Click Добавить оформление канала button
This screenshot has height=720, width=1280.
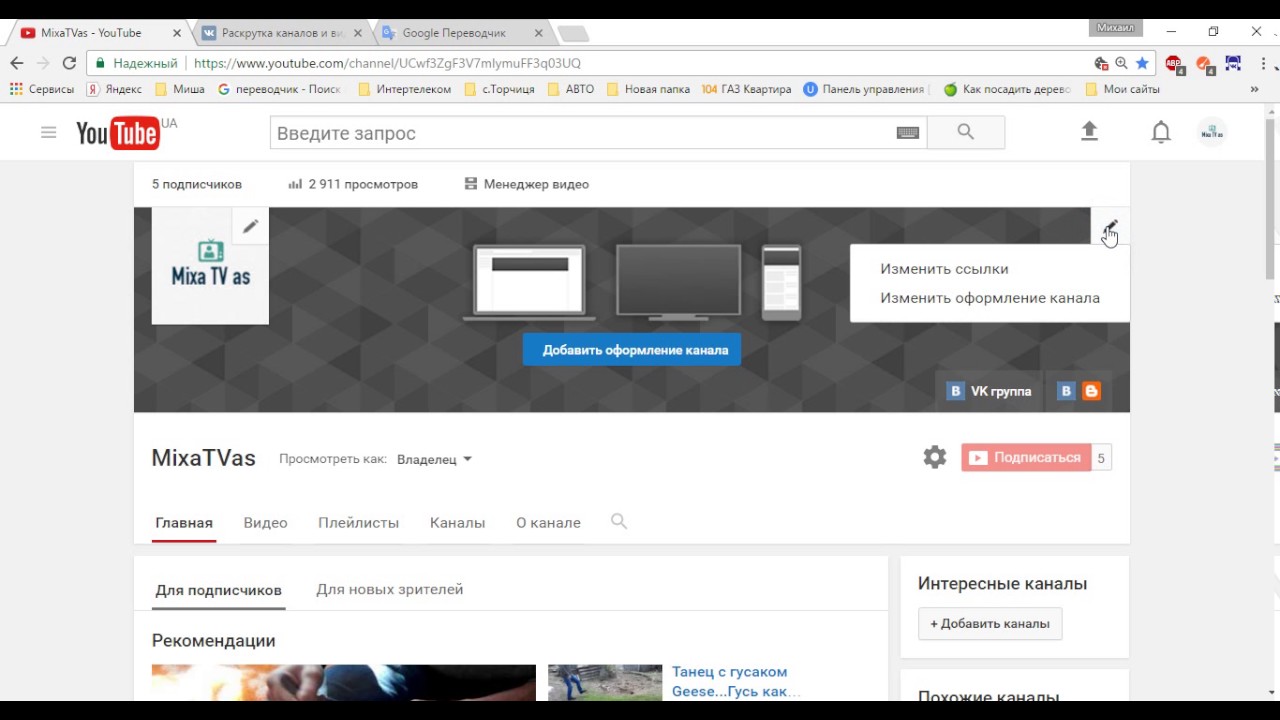click(x=632, y=350)
